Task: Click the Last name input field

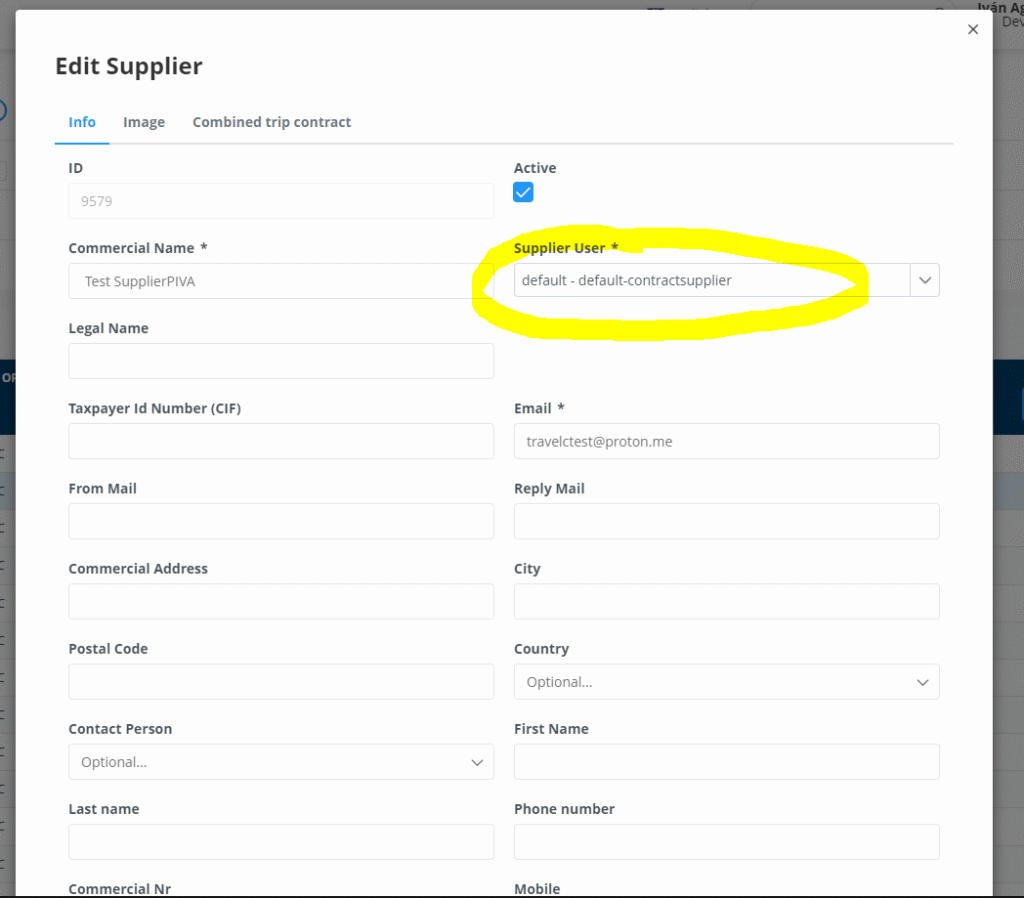Action: point(280,842)
